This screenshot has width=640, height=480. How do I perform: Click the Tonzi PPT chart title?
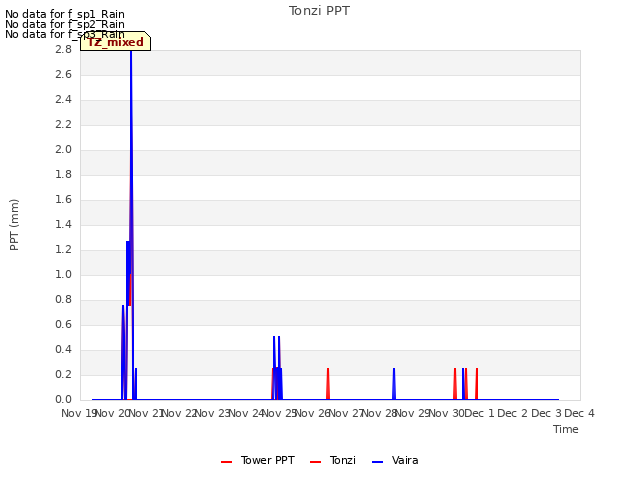pos(319,11)
